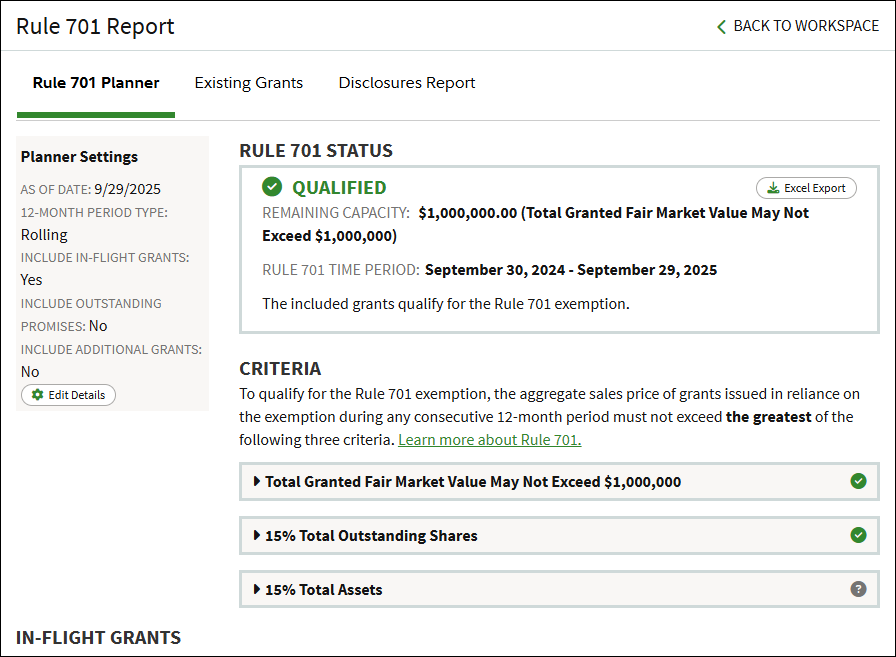Open the Existing Grants tab
This screenshot has width=896, height=657.
[x=249, y=83]
